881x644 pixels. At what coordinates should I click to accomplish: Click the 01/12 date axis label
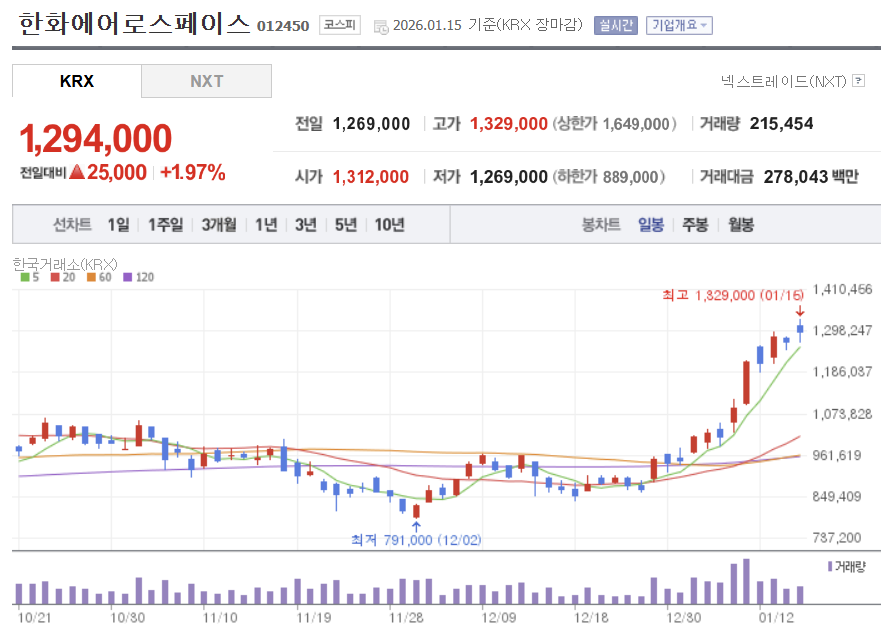(x=776, y=618)
